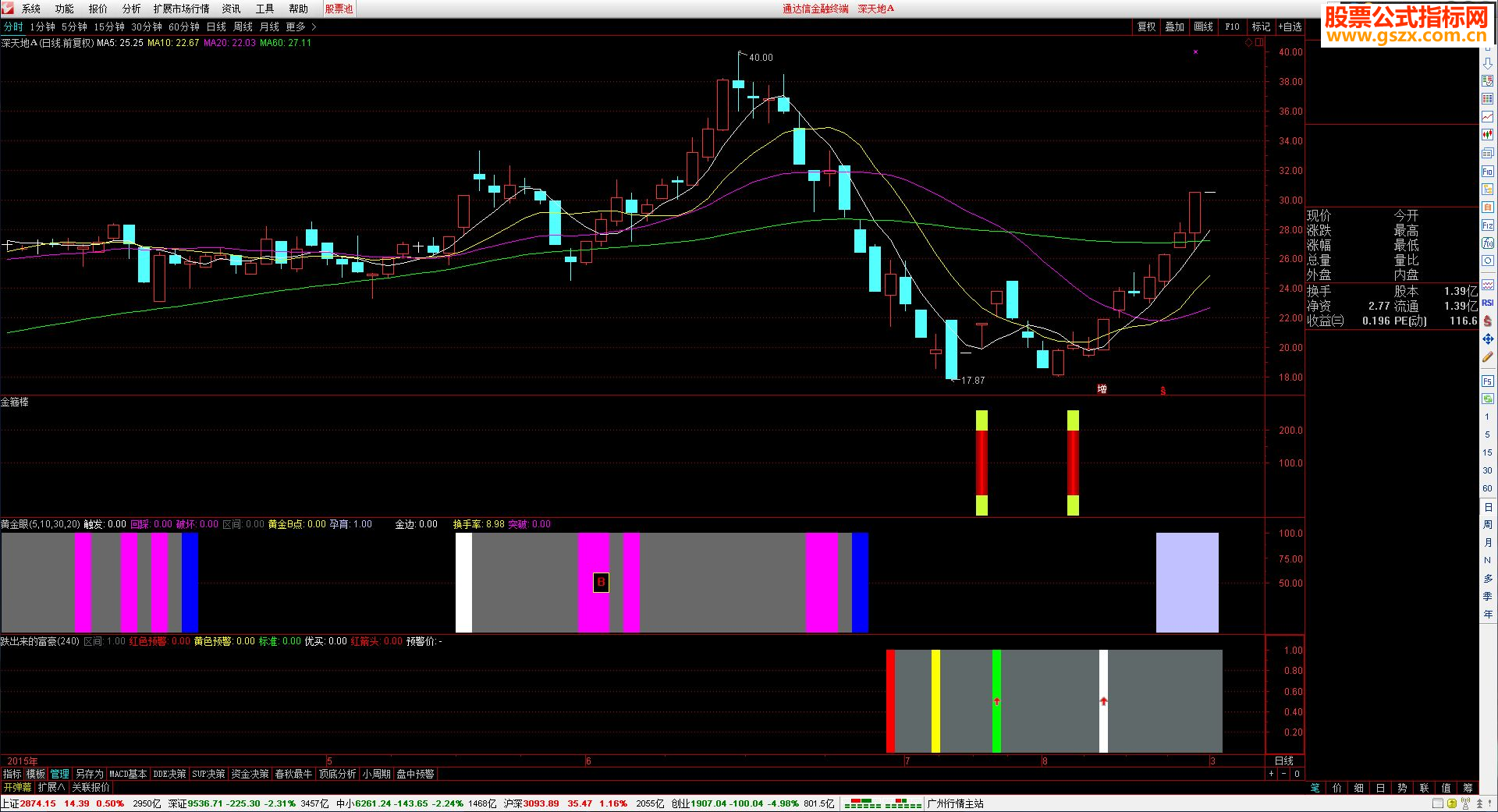This screenshot has width=1498, height=812.
Task: Open the checklist report icon in right toolbar
Action: (1488, 80)
